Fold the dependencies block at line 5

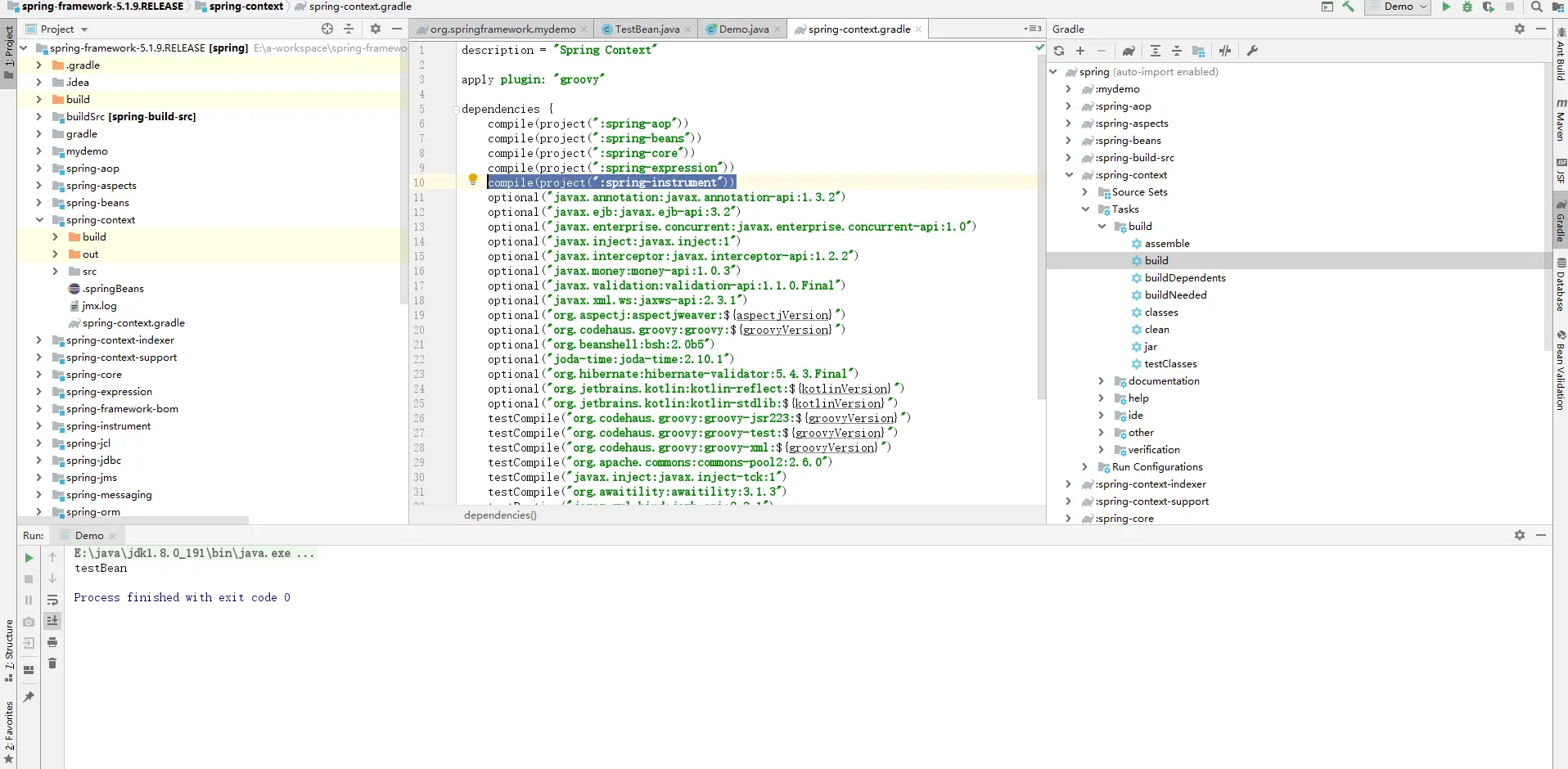pyautogui.click(x=455, y=110)
